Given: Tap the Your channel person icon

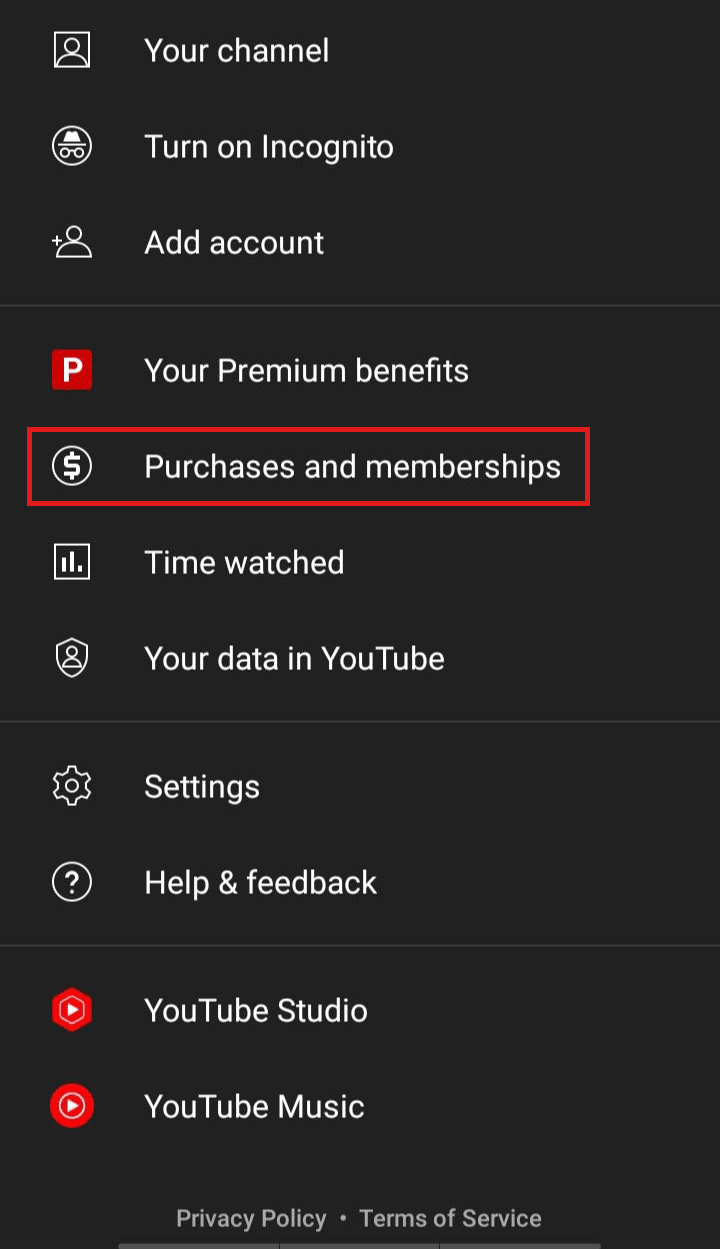Looking at the screenshot, I should click(72, 50).
